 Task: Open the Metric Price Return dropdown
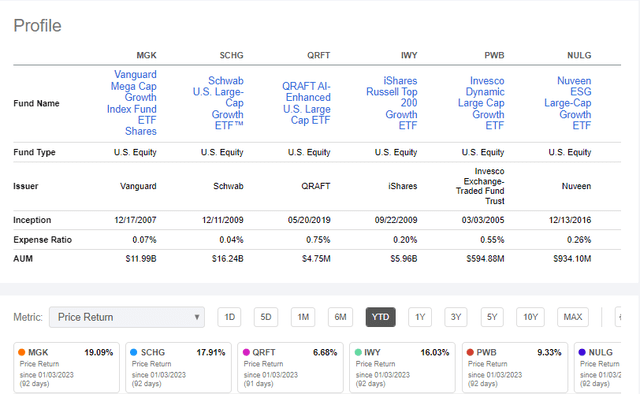point(127,317)
